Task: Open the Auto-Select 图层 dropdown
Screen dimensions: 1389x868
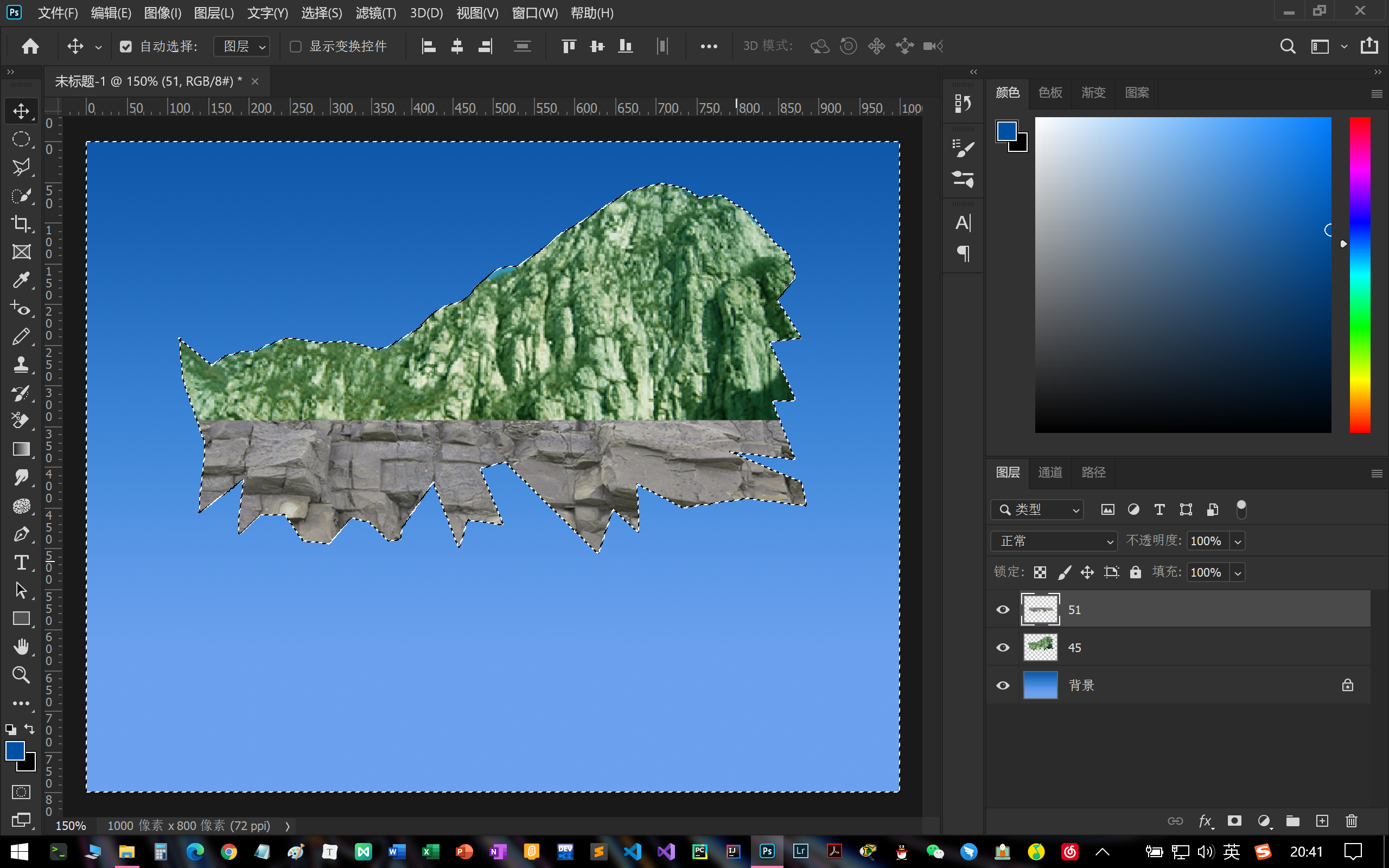Action: pos(241,47)
